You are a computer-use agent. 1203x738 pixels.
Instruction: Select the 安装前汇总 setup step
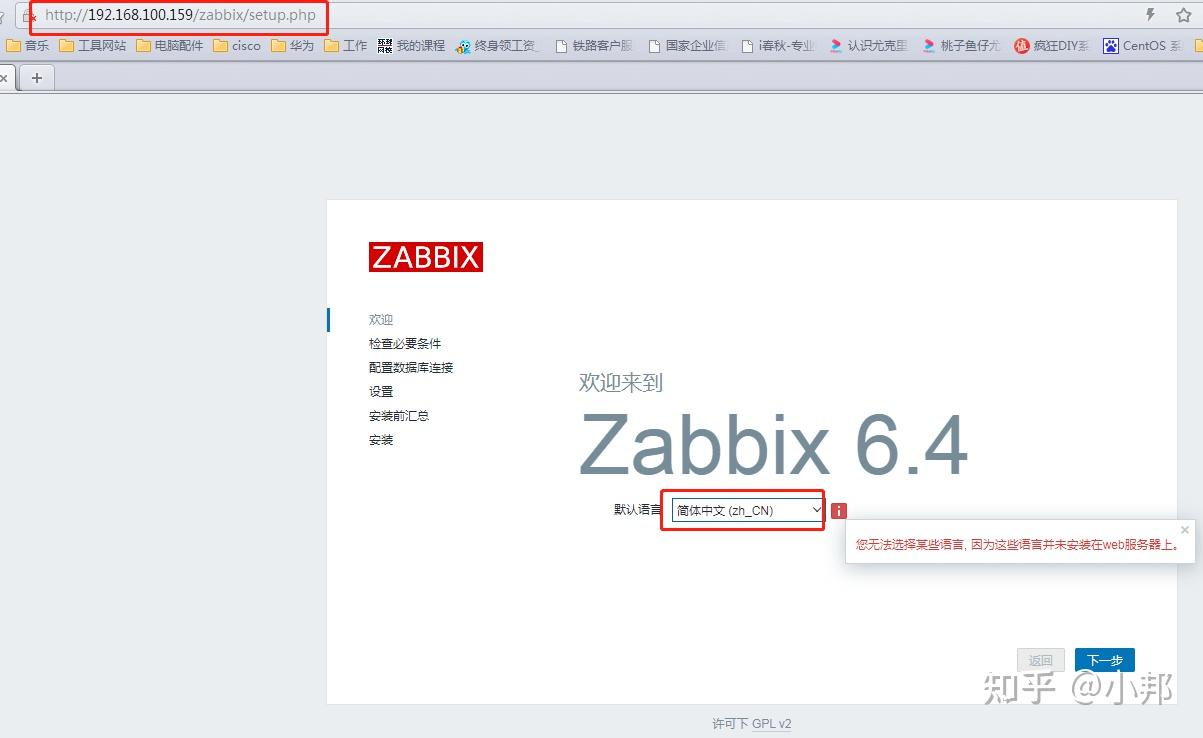pyautogui.click(x=399, y=416)
